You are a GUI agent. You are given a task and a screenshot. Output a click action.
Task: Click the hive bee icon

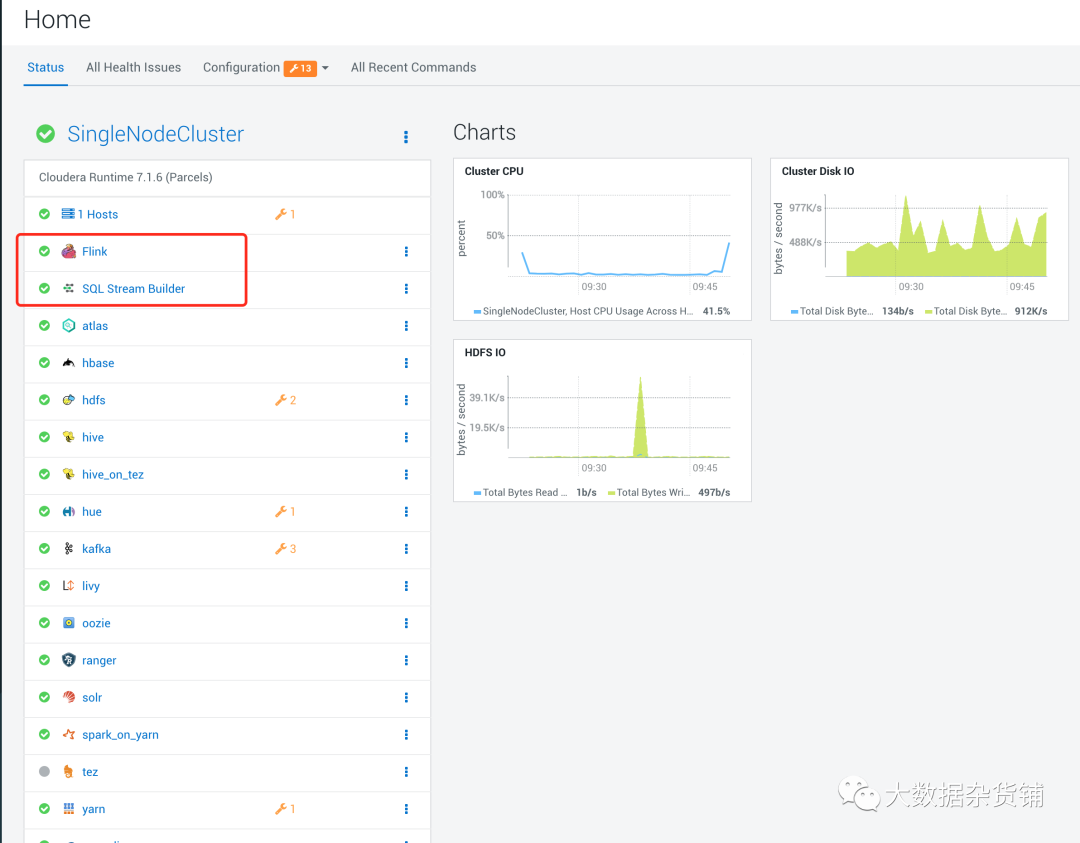coord(69,437)
